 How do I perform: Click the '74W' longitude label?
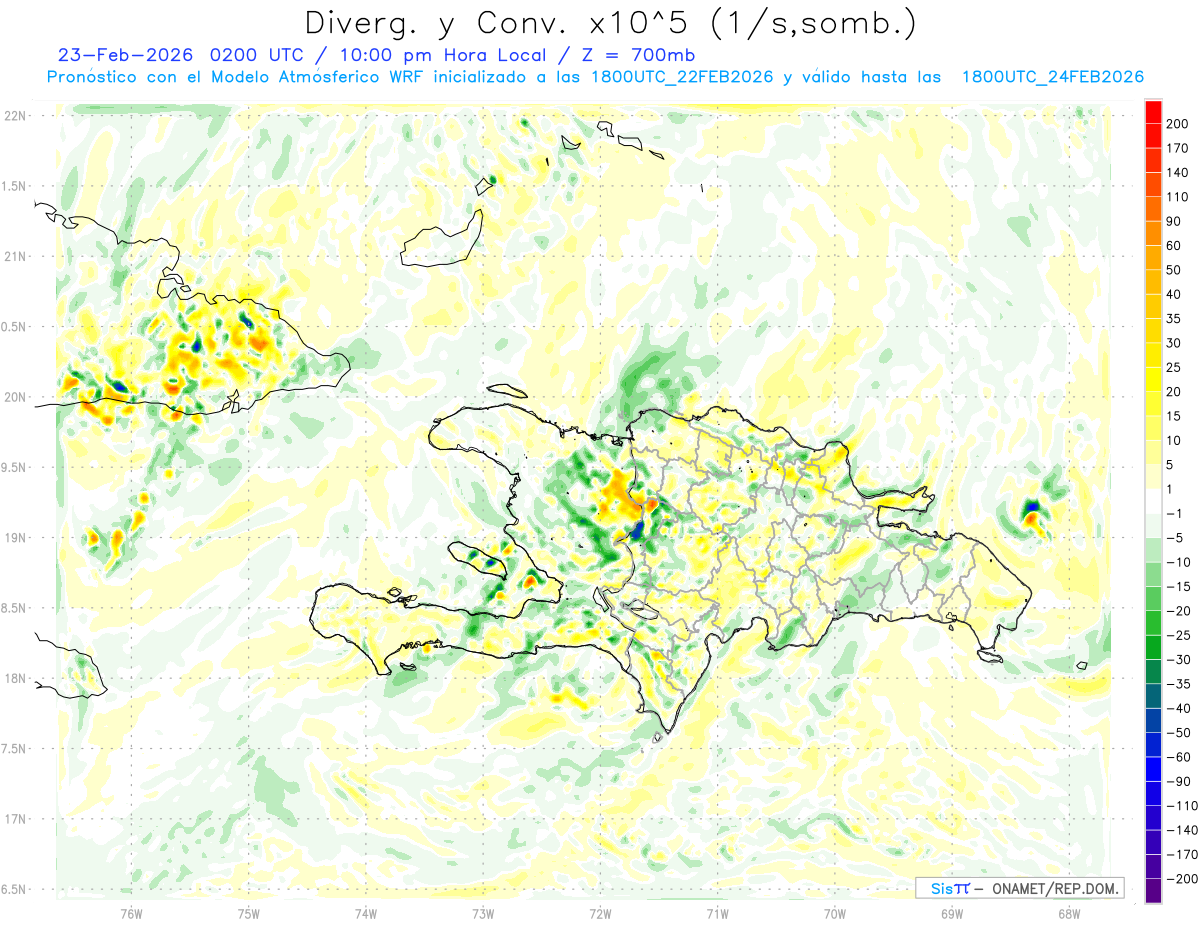pos(366,913)
